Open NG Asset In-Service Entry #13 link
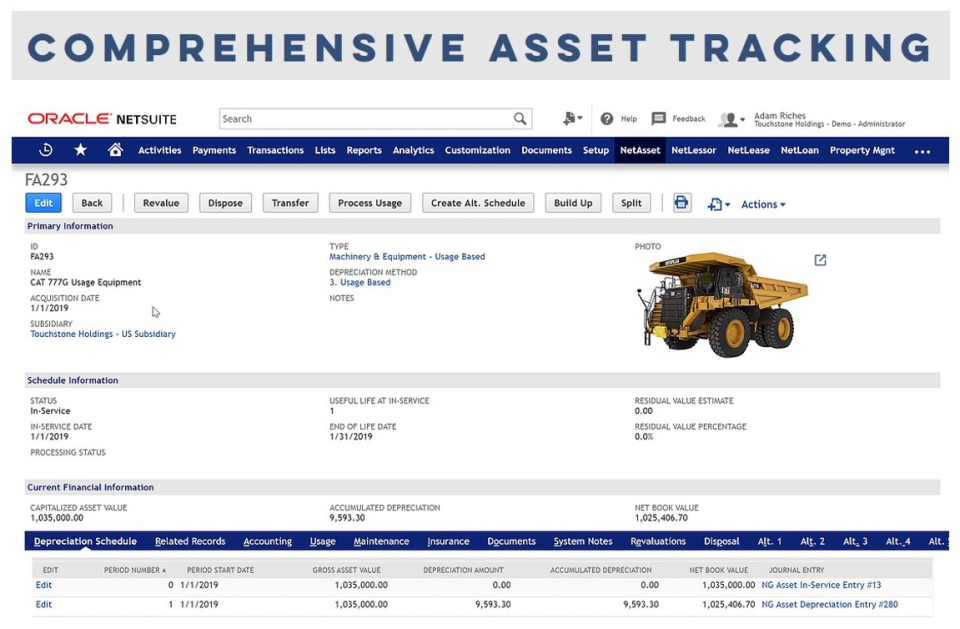The image size is (960, 629). [x=821, y=585]
